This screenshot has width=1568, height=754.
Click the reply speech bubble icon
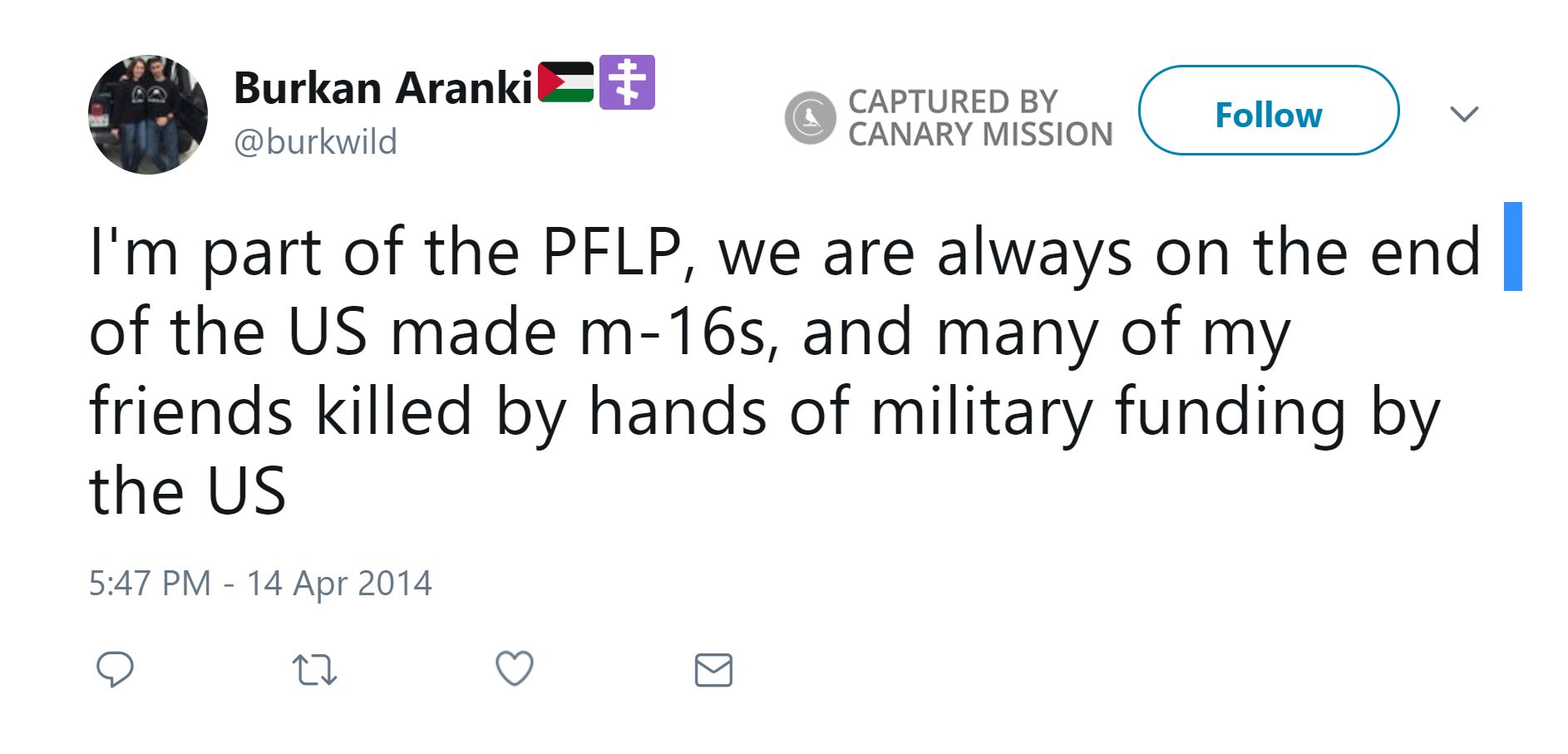(x=115, y=669)
